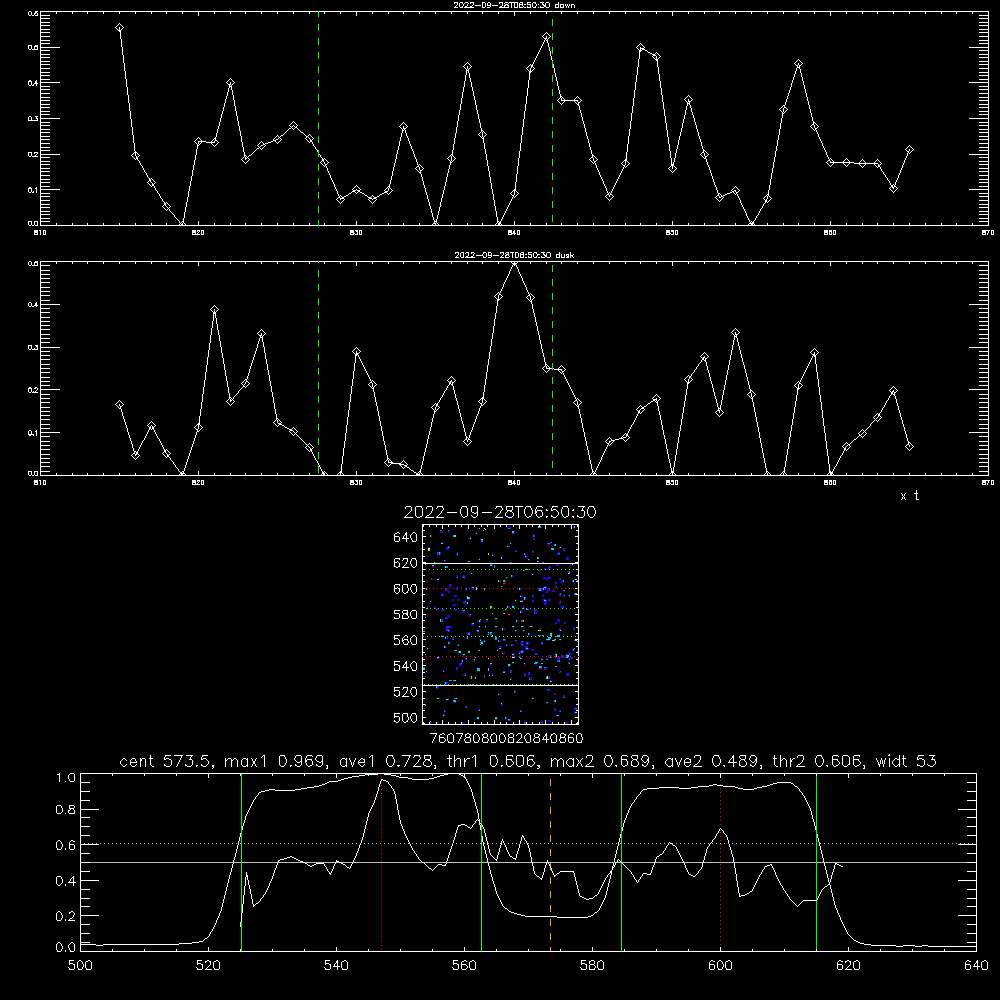Click the scatter image x-axis label '760780800820840860'

tap(506, 738)
